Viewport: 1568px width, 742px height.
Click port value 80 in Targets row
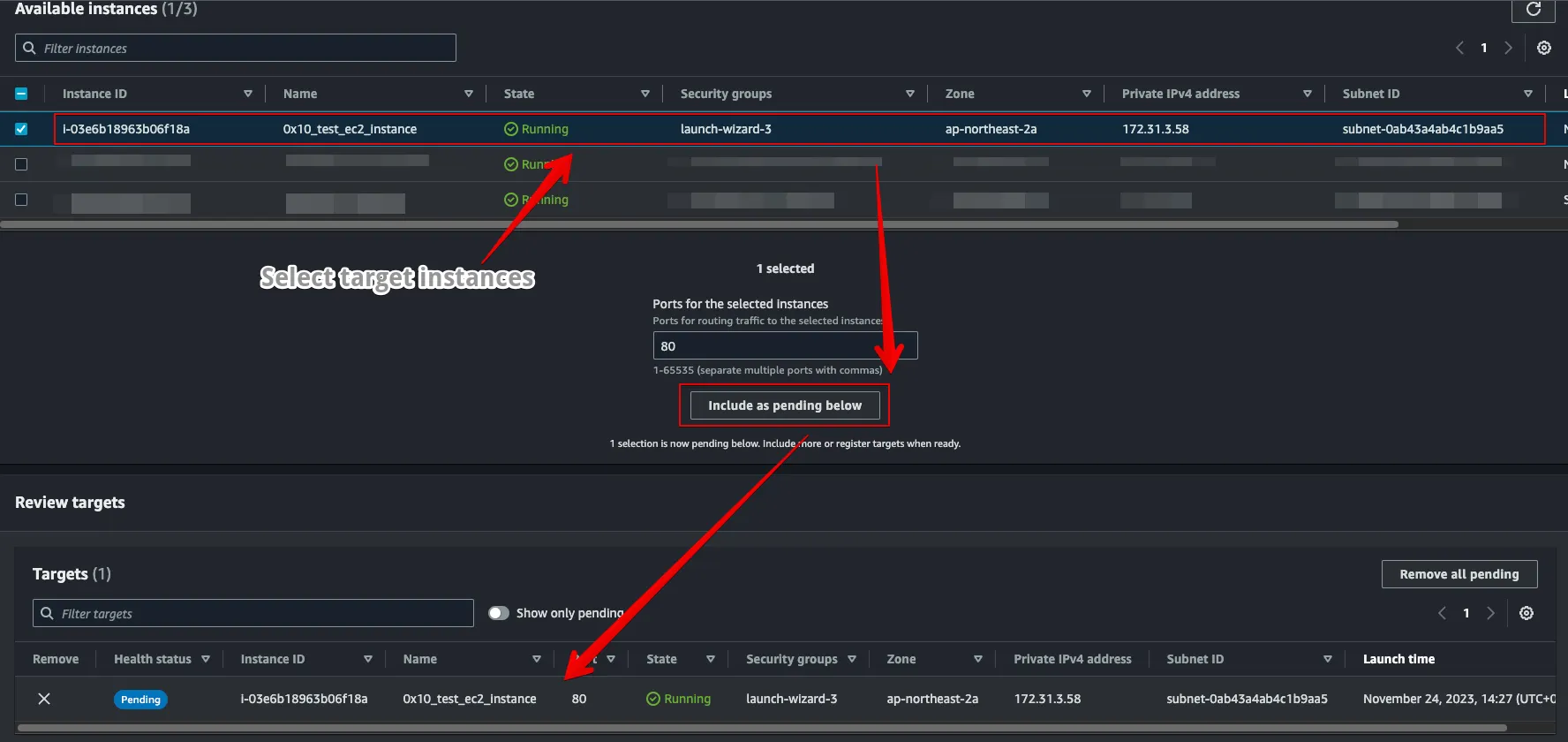pyautogui.click(x=579, y=699)
